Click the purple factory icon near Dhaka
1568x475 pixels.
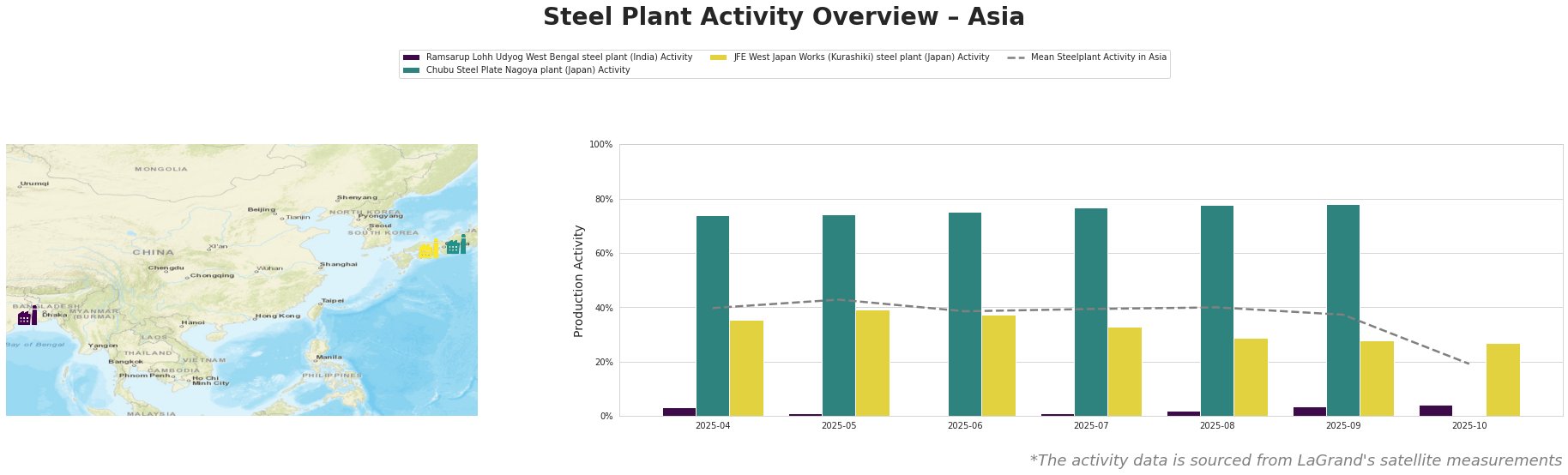27,316
